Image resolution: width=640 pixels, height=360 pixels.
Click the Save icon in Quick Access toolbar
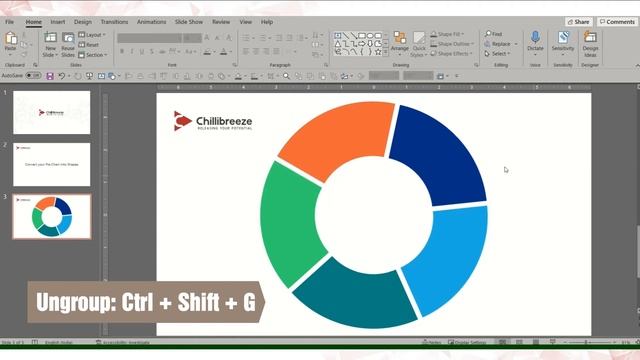(x=50, y=76)
